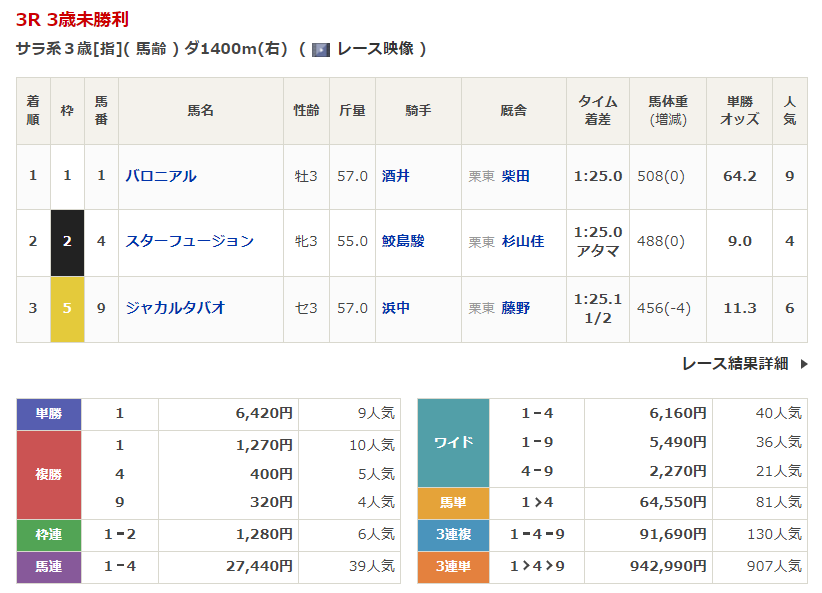Open jockey 浜中 profile
The height and width of the screenshot is (593, 822).
pos(396,308)
